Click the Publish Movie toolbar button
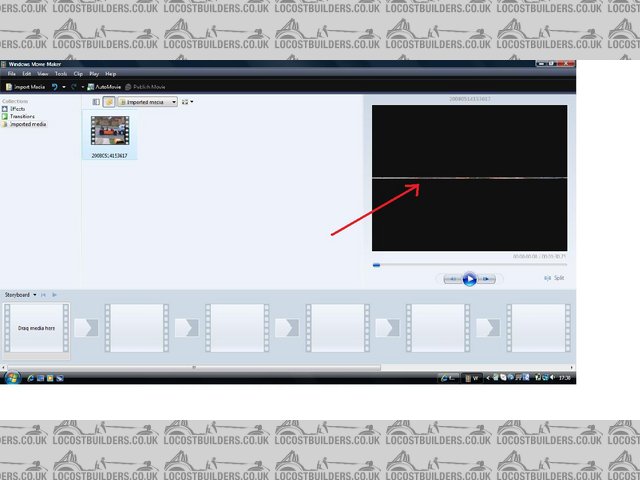This screenshot has height=480, width=640. click(142, 87)
